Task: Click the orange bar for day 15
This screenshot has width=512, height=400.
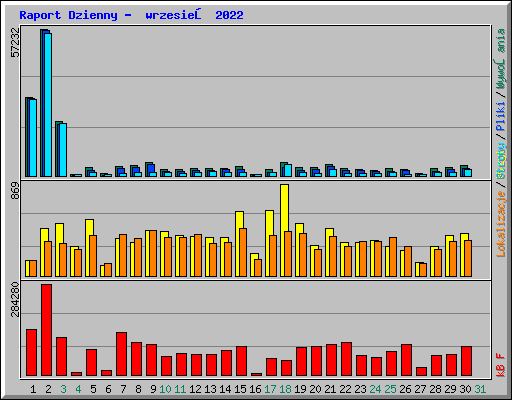Action: (243, 252)
